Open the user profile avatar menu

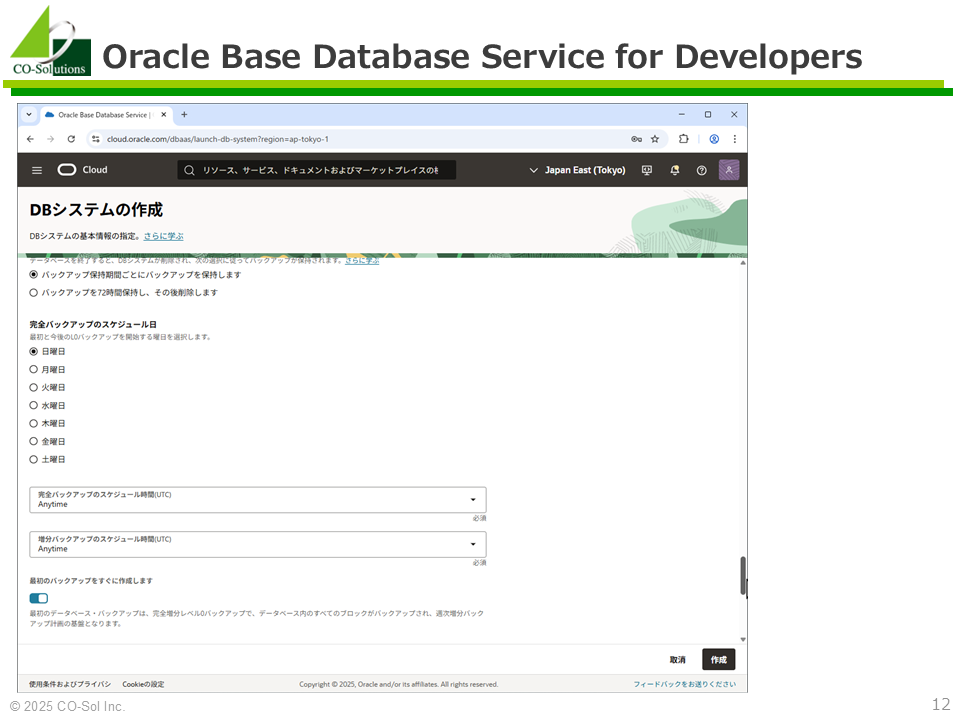click(x=729, y=170)
